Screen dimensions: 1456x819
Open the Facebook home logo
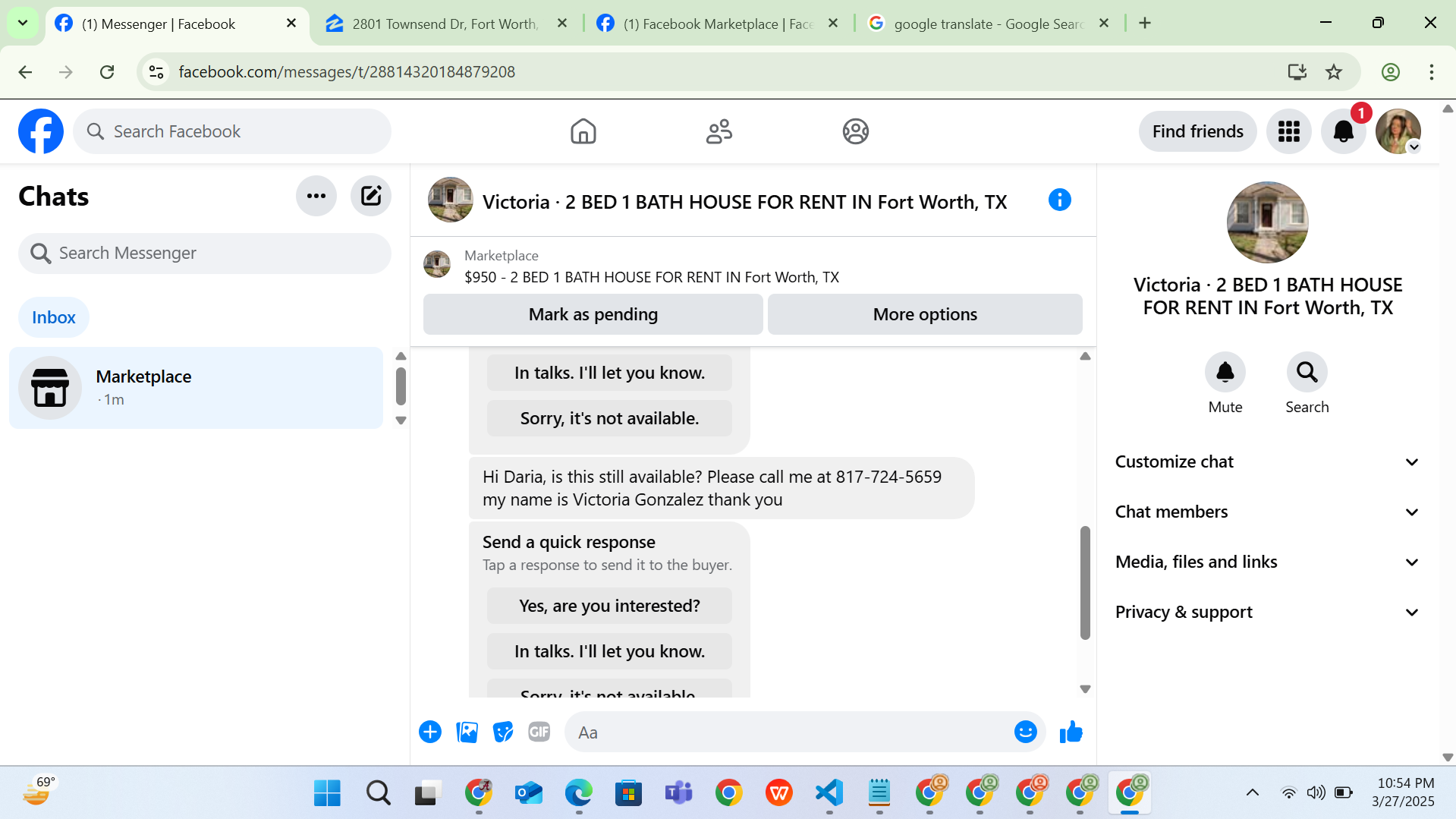click(x=41, y=131)
